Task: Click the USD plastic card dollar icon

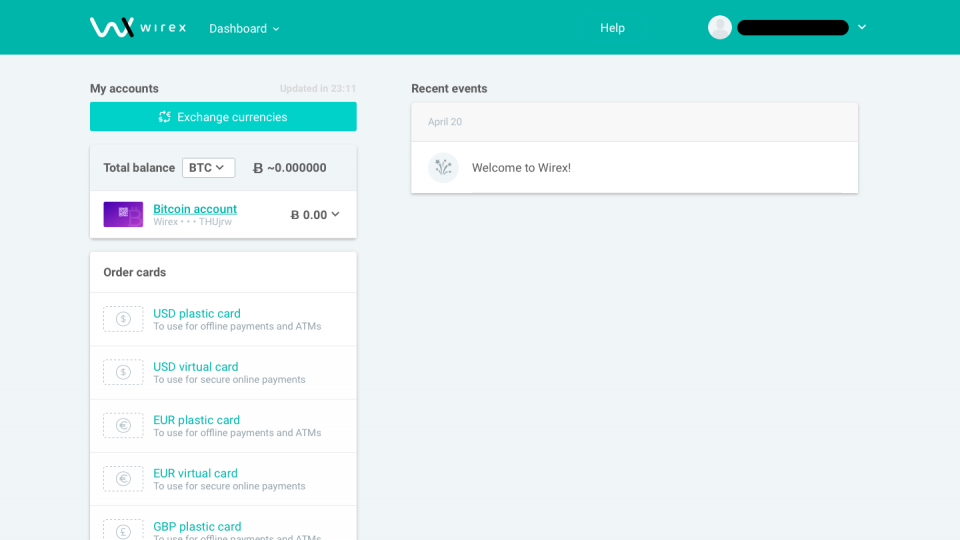Action: pyautogui.click(x=123, y=319)
